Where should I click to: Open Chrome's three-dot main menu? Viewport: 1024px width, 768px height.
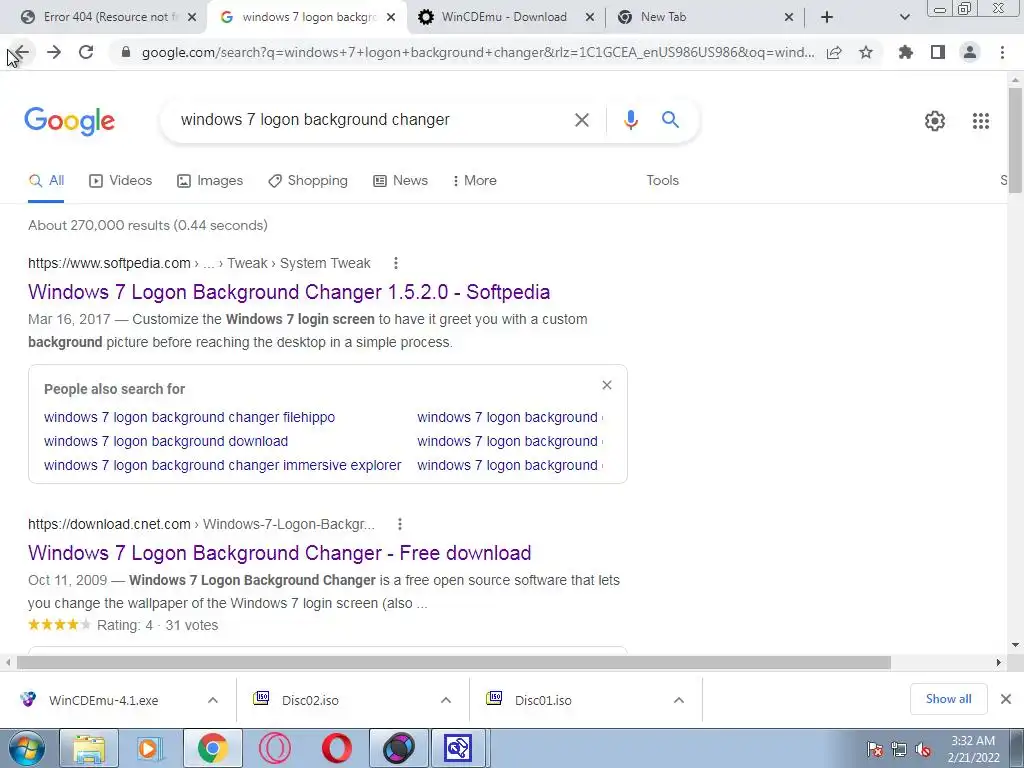(1002, 52)
